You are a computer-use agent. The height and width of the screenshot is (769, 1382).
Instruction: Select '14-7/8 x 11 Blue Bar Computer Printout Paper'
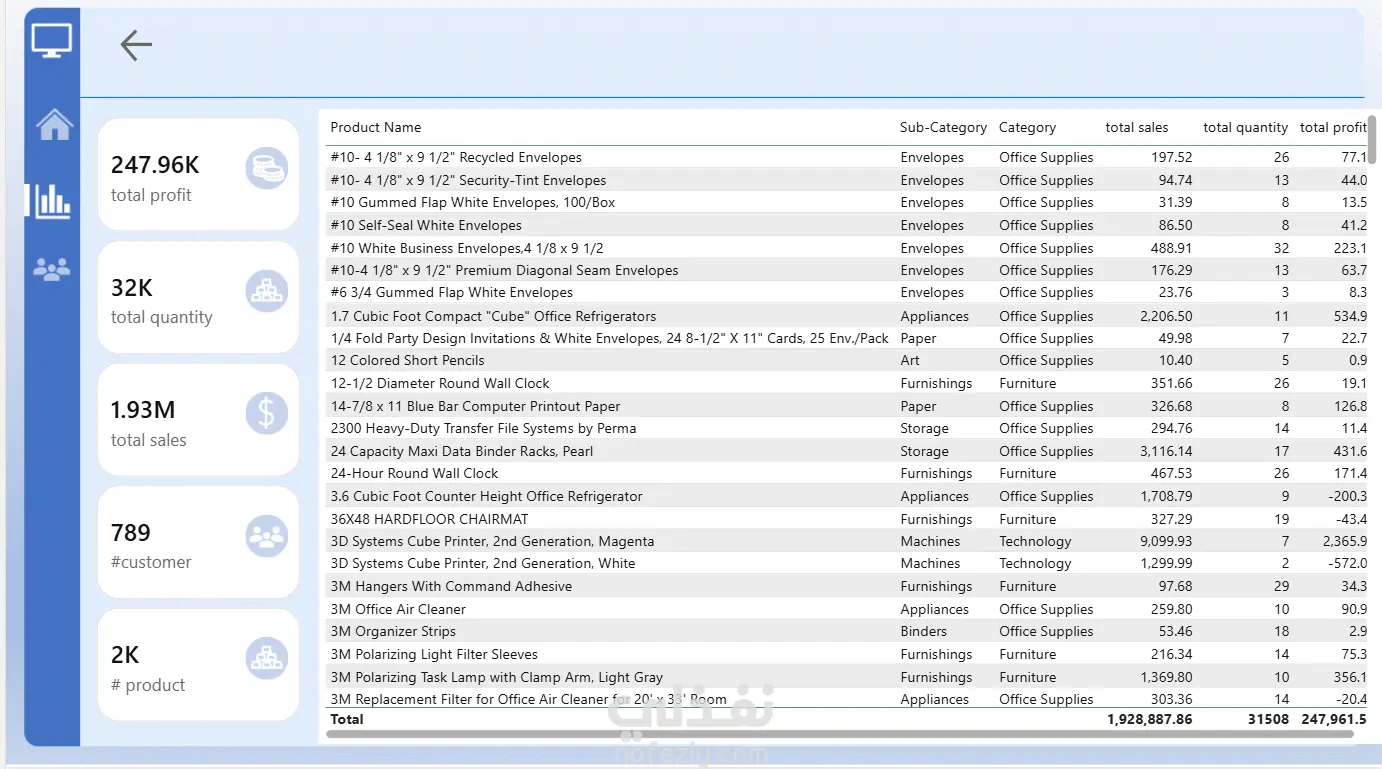click(848, 406)
